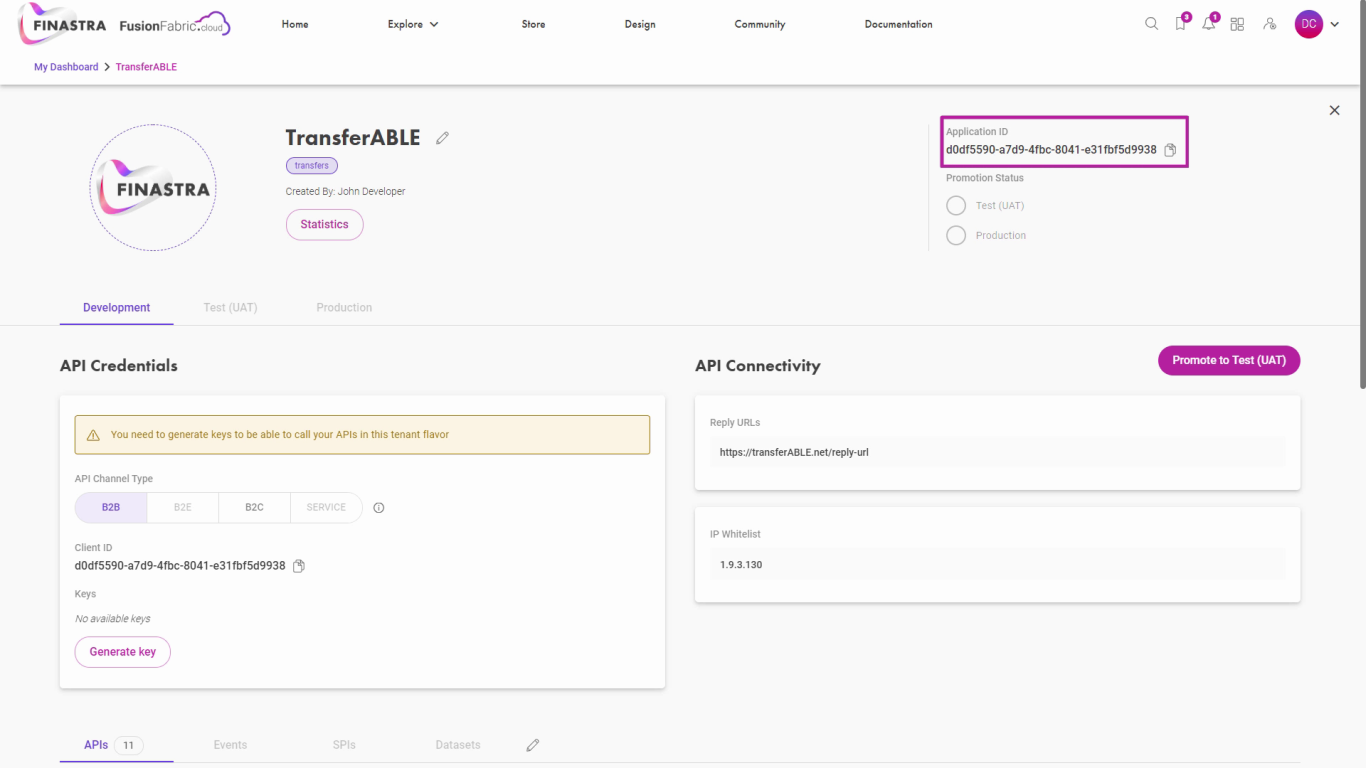Open the notifications bell icon

tap(1209, 24)
